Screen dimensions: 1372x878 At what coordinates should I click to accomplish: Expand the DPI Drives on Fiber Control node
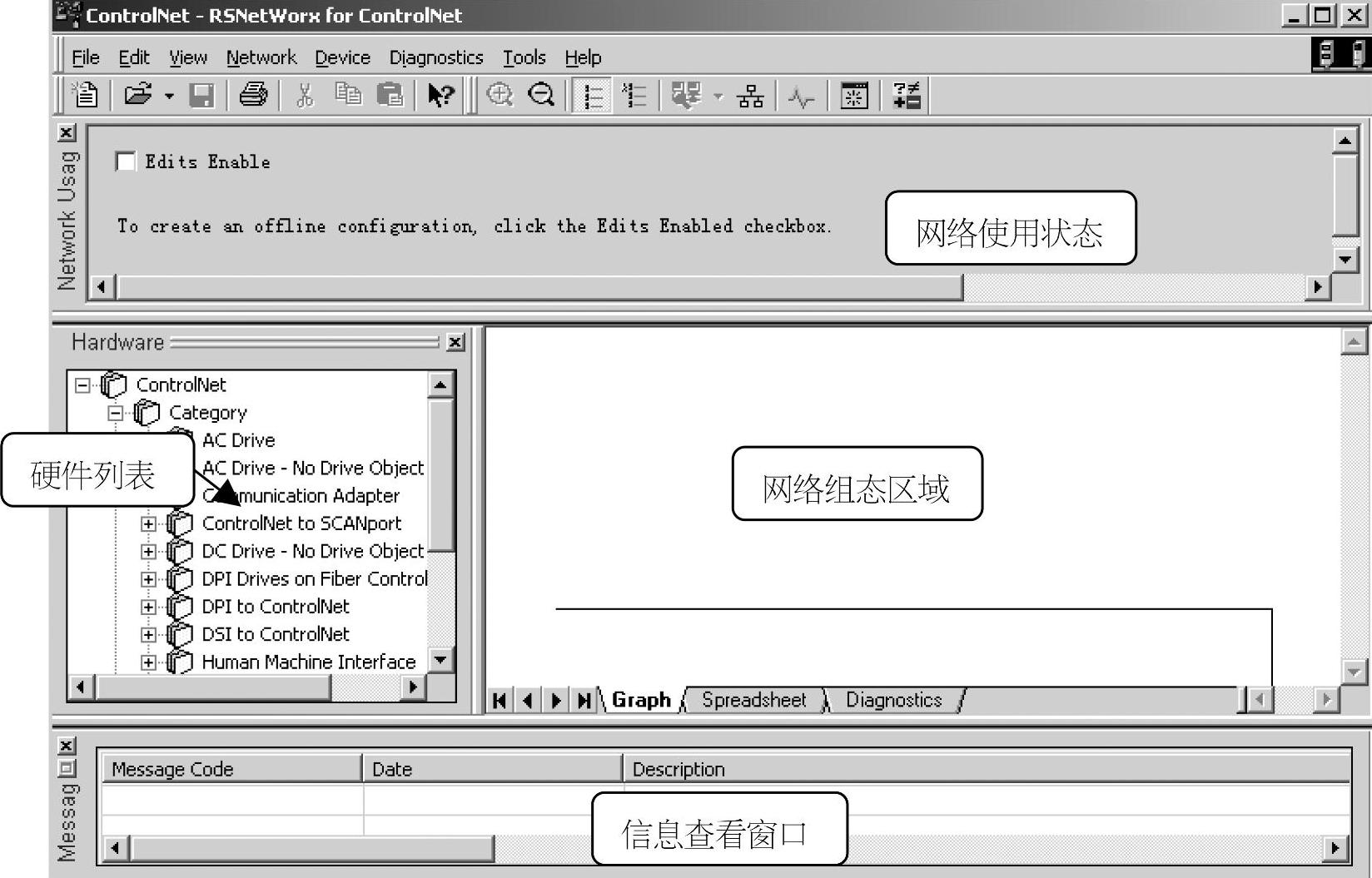pos(148,579)
